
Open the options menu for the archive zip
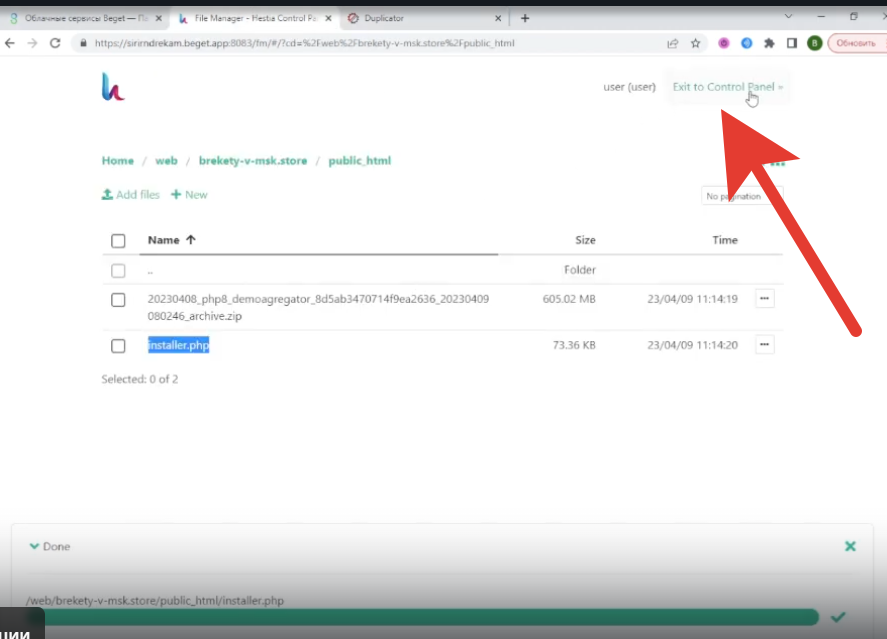(764, 299)
